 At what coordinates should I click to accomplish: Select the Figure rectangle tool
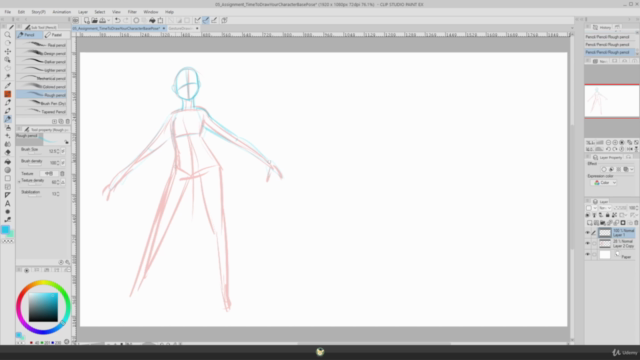pyautogui.click(x=7, y=178)
